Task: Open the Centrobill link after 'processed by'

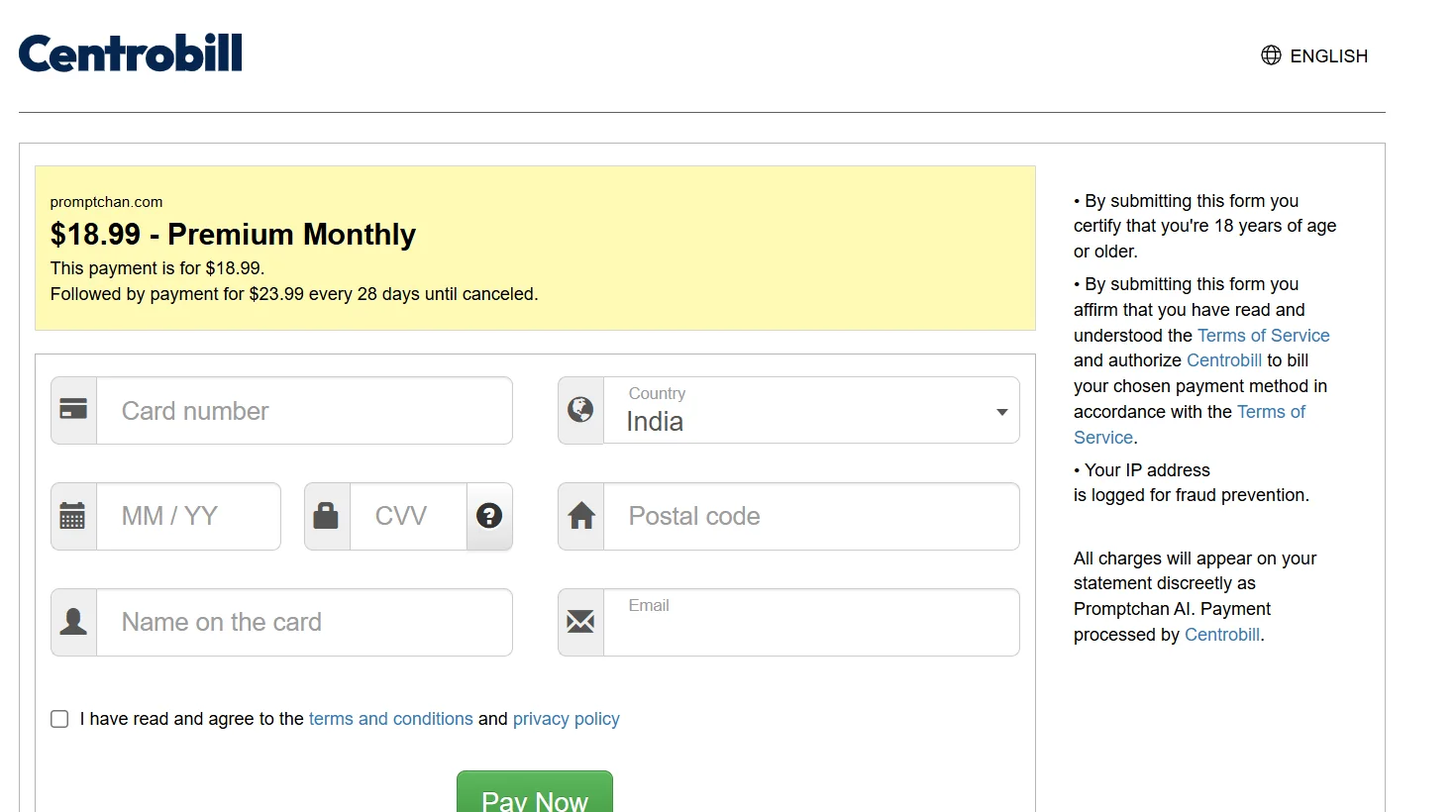Action: click(1222, 635)
